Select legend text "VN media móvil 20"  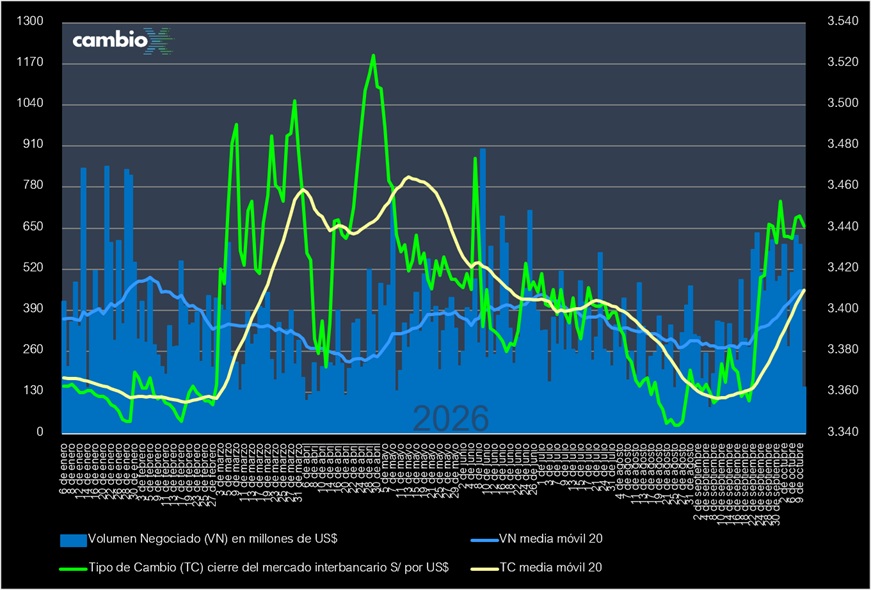tap(551, 539)
